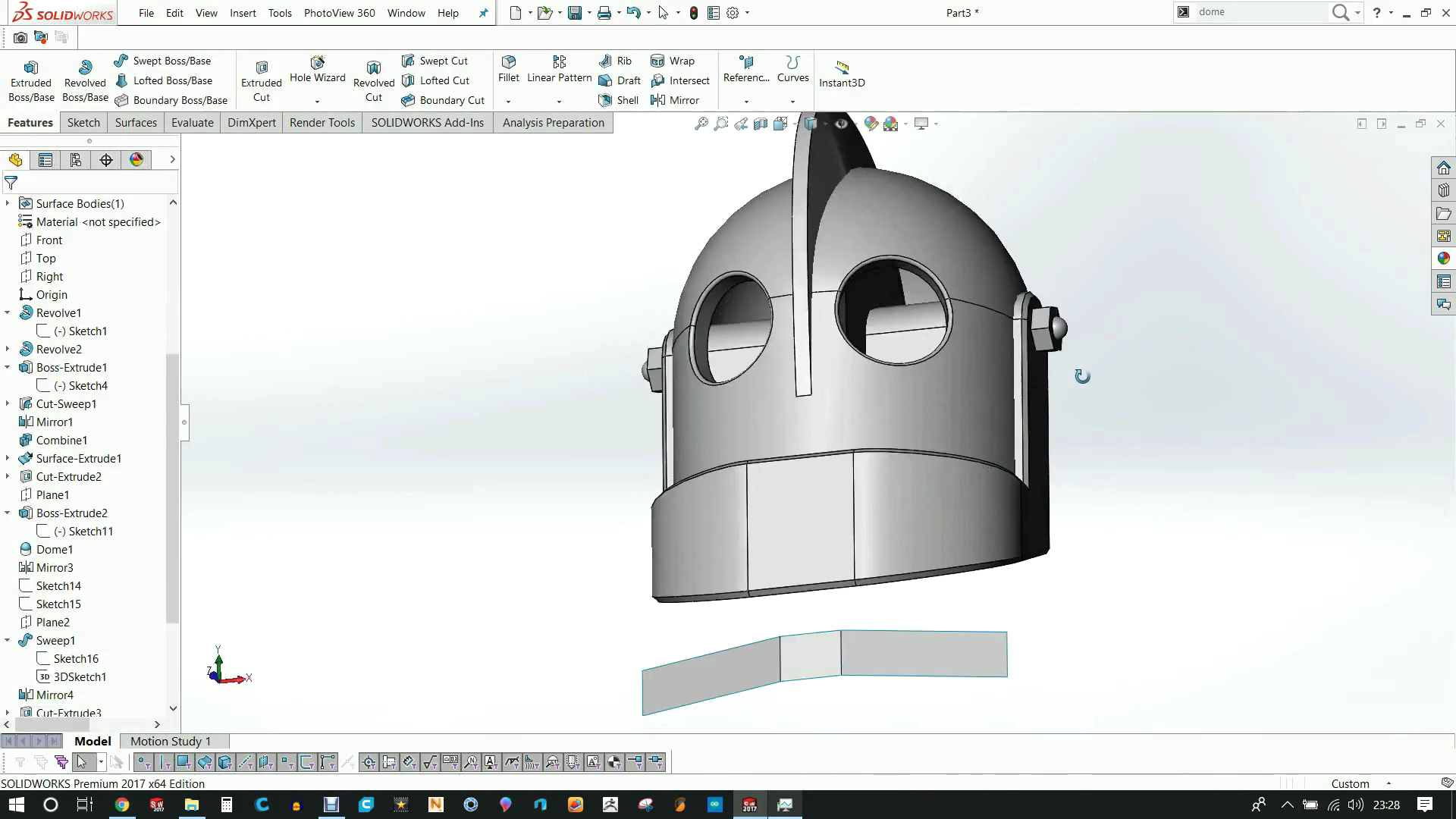Screen dimensions: 1456x819
Task: Click the Zoom to Fit icon
Action: point(701,123)
